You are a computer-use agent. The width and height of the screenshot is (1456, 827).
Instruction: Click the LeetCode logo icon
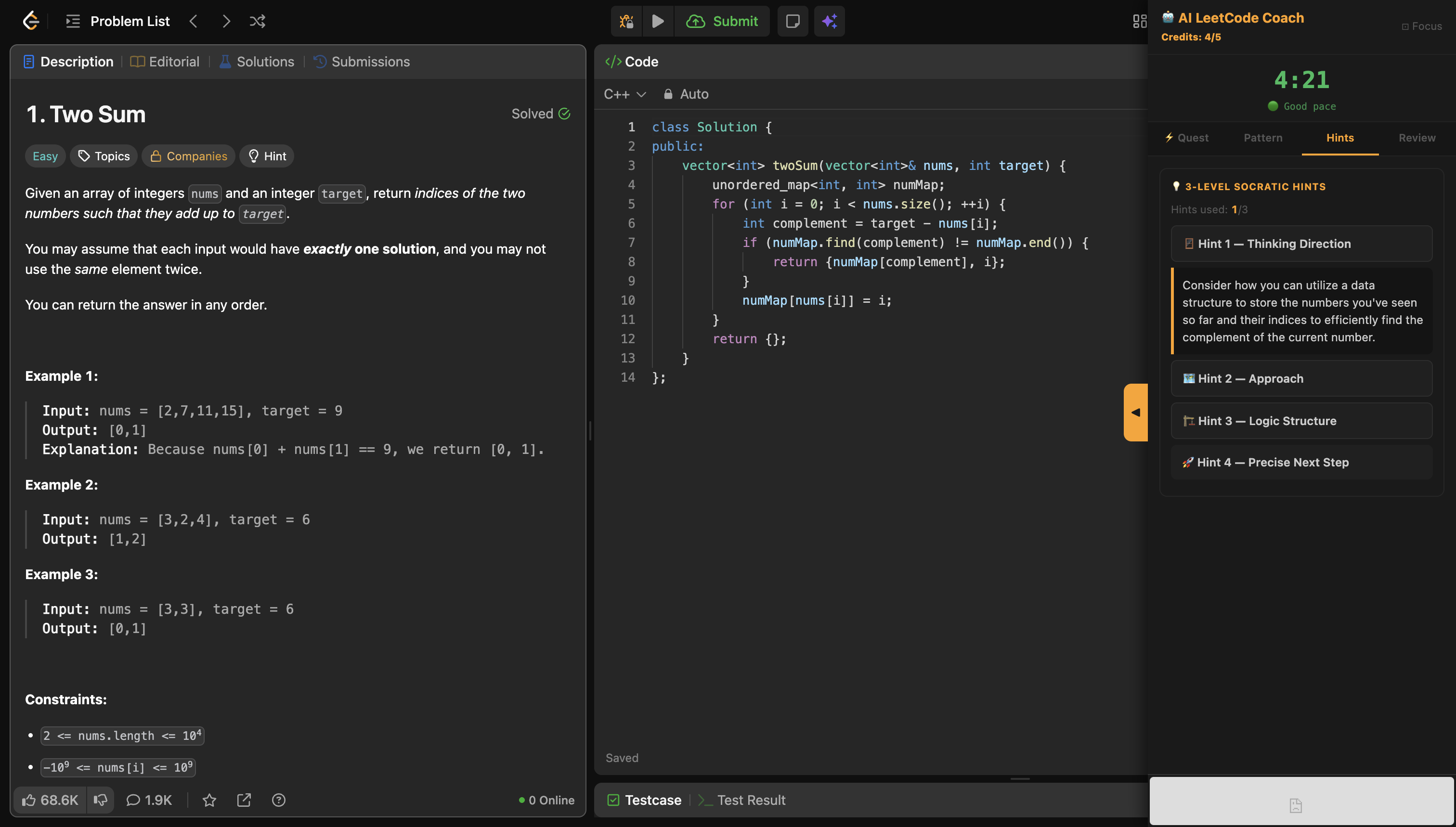[x=31, y=21]
